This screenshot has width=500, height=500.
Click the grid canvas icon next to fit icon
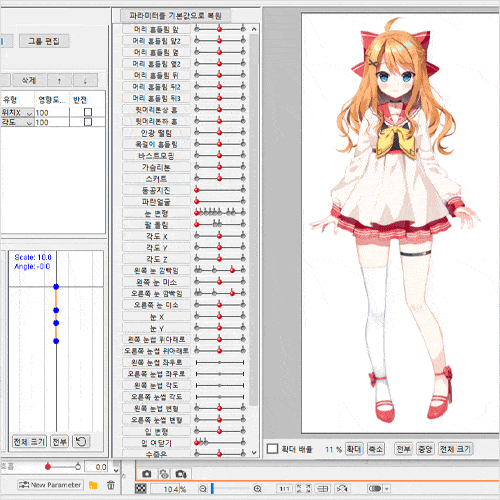(323, 489)
